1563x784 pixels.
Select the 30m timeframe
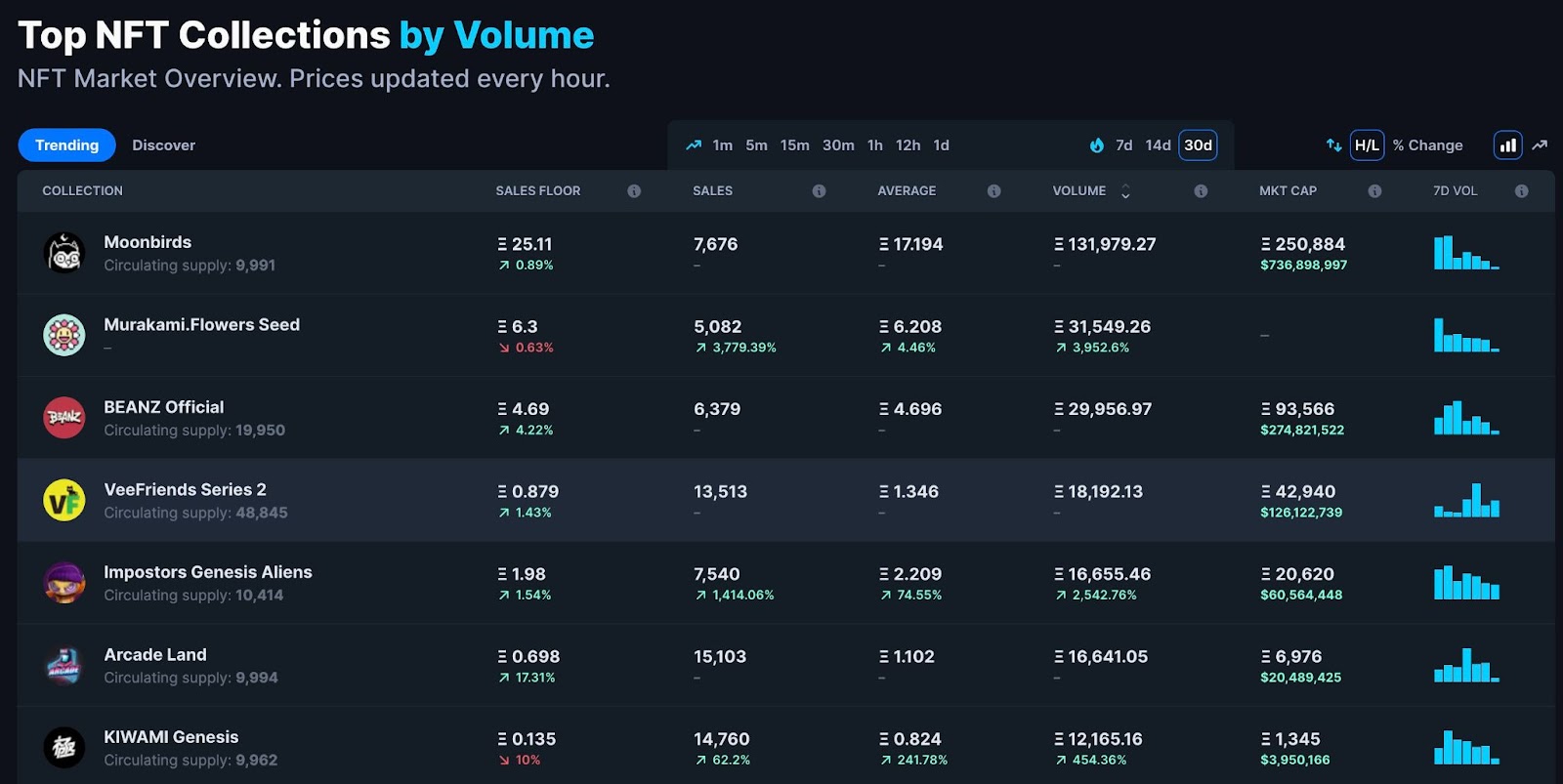(838, 145)
